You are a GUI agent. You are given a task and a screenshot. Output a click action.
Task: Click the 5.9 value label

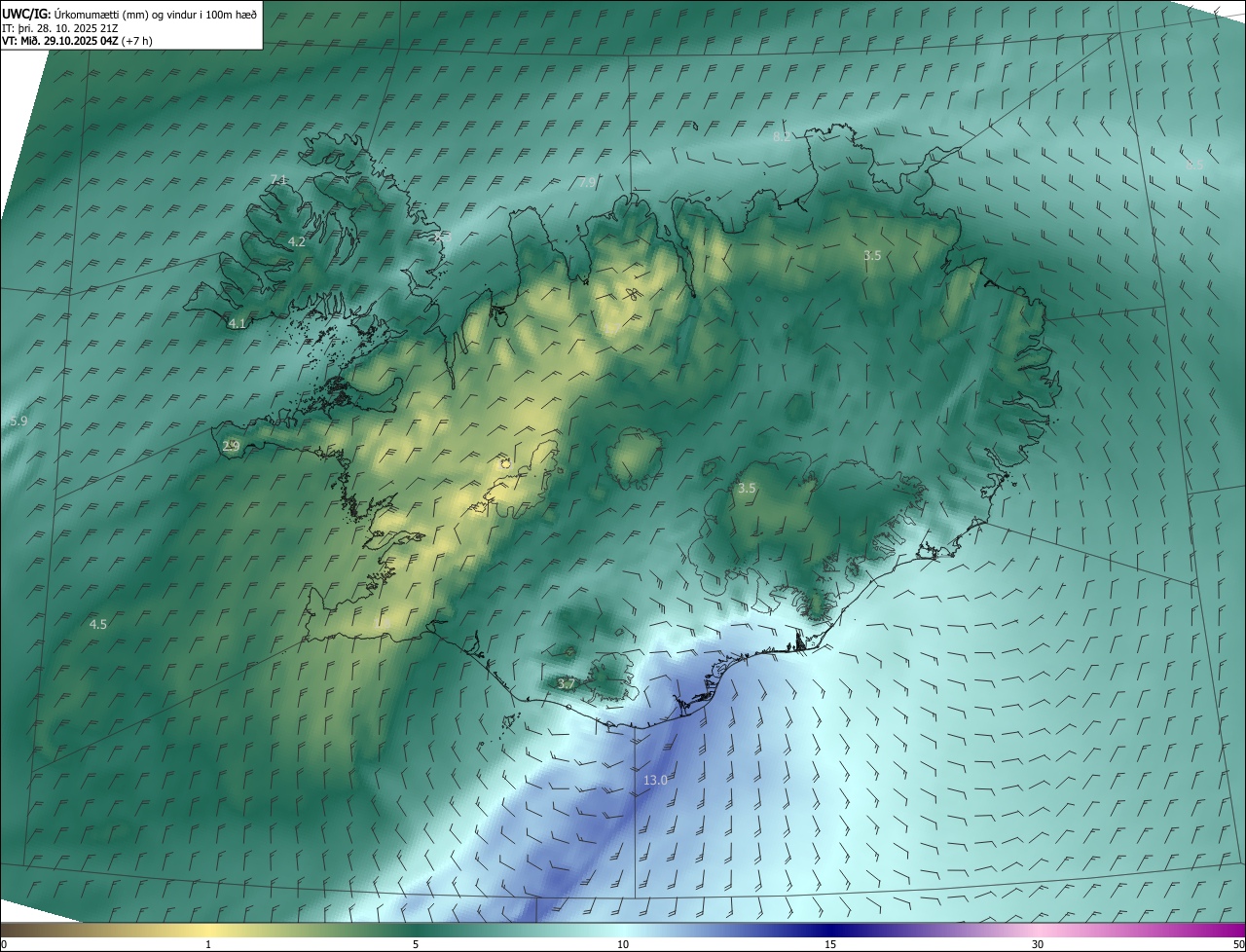point(18,421)
